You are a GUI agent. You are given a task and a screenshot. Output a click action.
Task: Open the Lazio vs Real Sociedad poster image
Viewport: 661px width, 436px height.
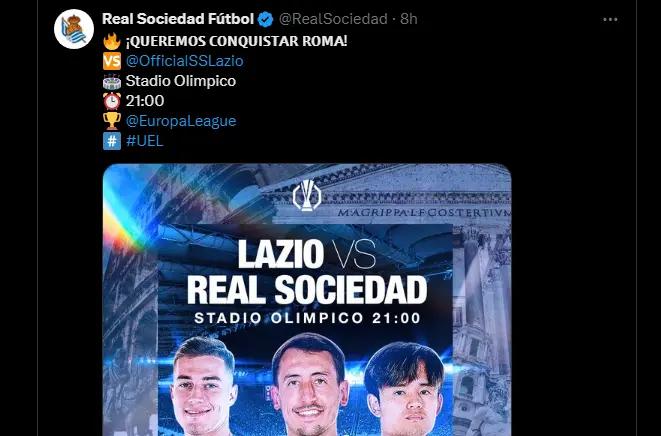pyautogui.click(x=307, y=300)
